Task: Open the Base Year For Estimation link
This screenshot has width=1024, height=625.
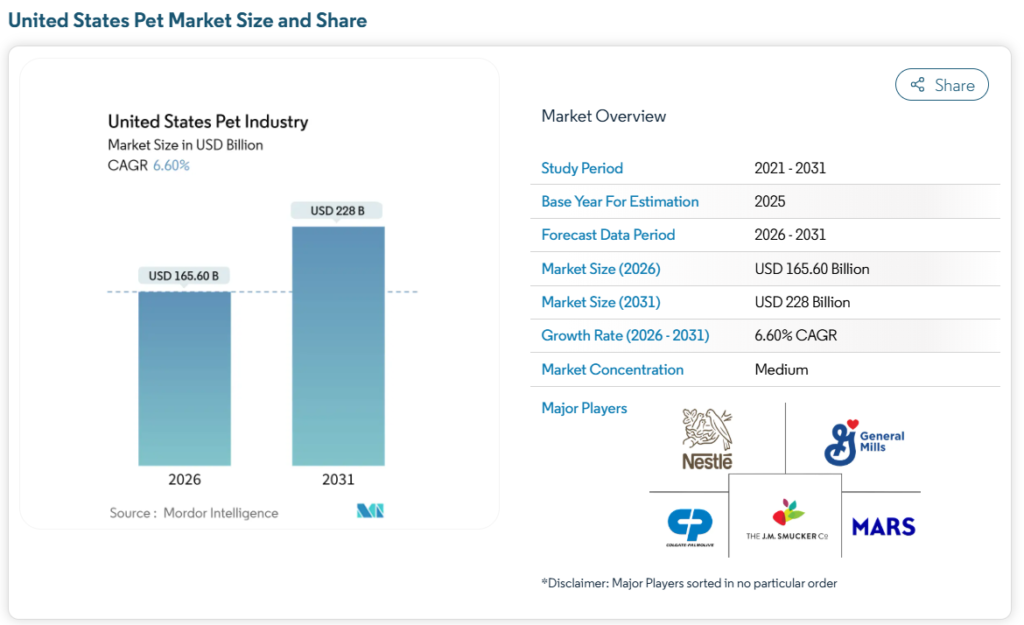Action: [621, 201]
